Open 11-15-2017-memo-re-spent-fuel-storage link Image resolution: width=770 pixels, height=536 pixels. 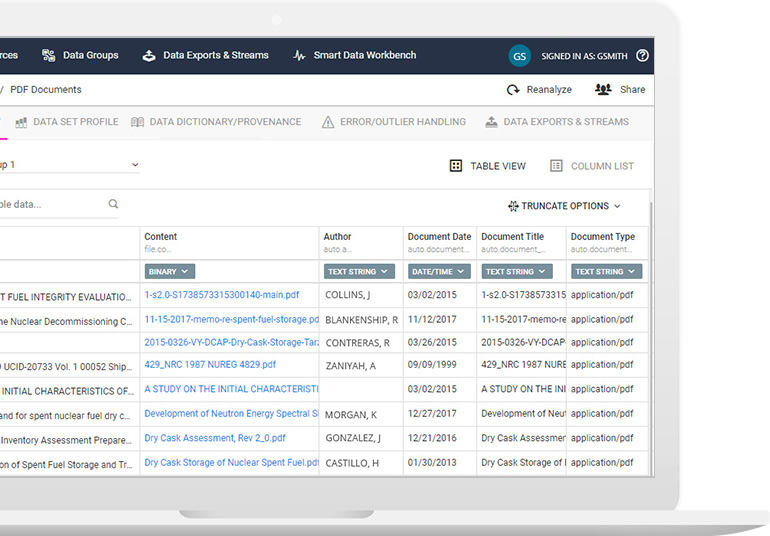click(231, 320)
